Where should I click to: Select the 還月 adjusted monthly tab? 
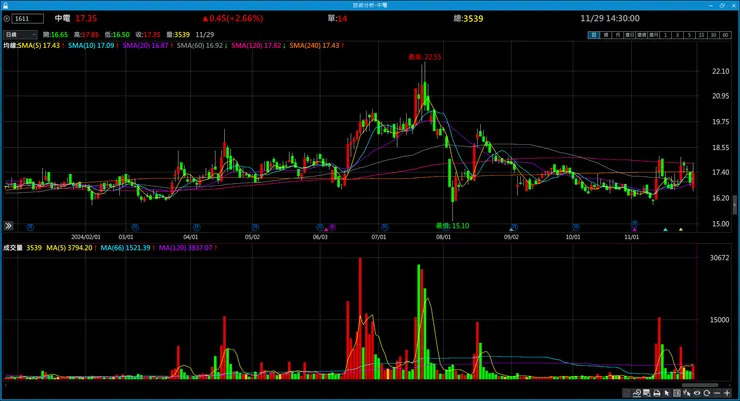(653, 35)
